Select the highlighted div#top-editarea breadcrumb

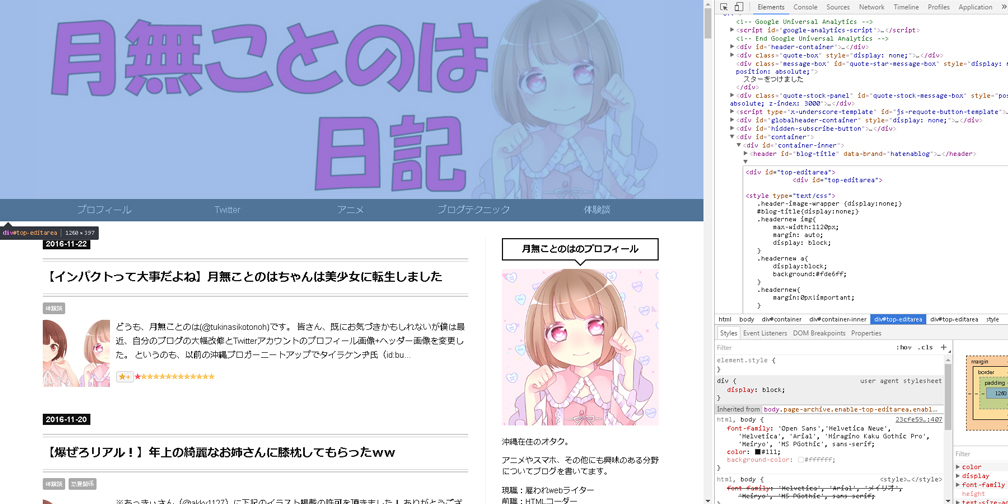click(897, 319)
